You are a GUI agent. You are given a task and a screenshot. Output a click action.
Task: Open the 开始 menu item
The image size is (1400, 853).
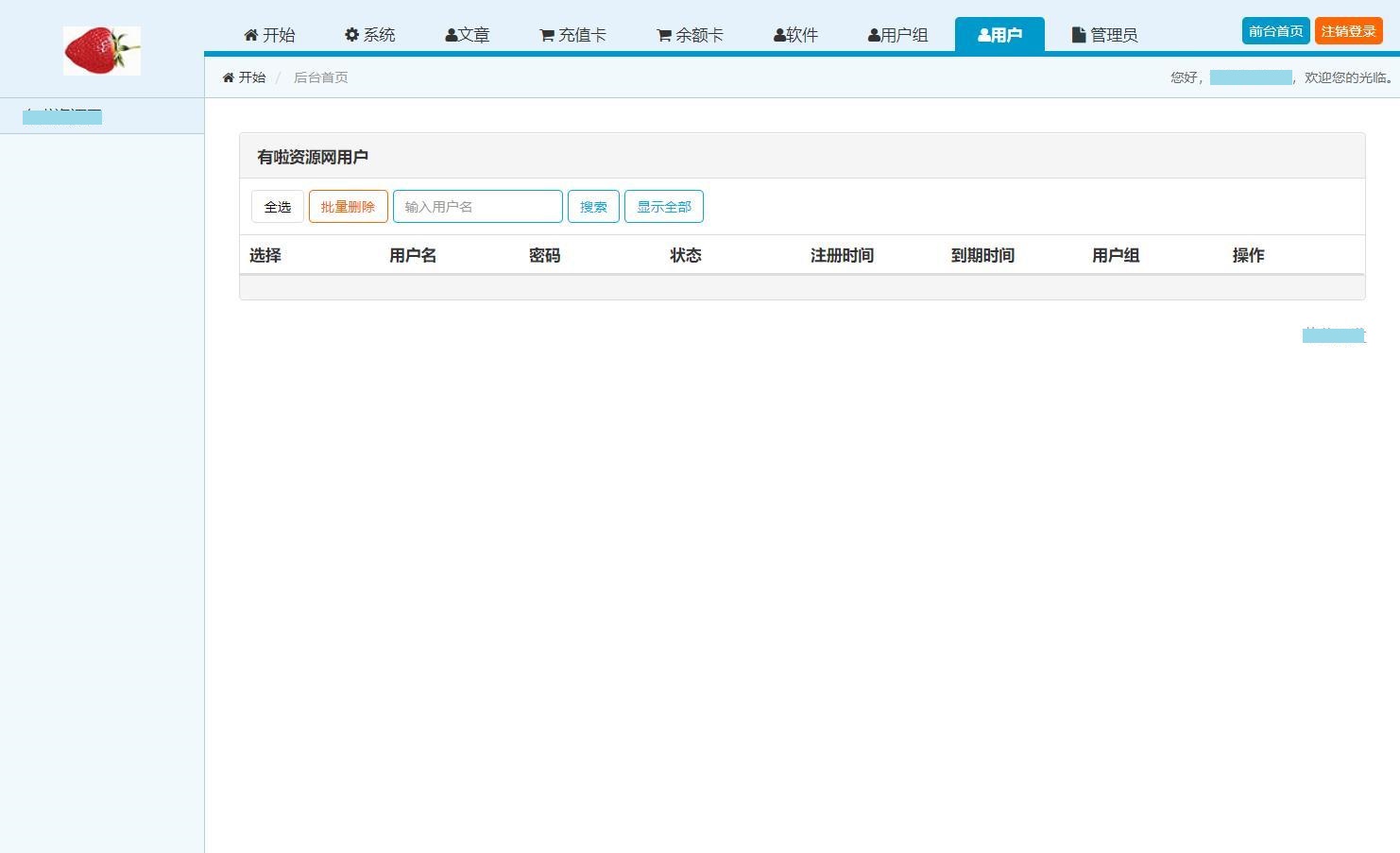[x=269, y=34]
